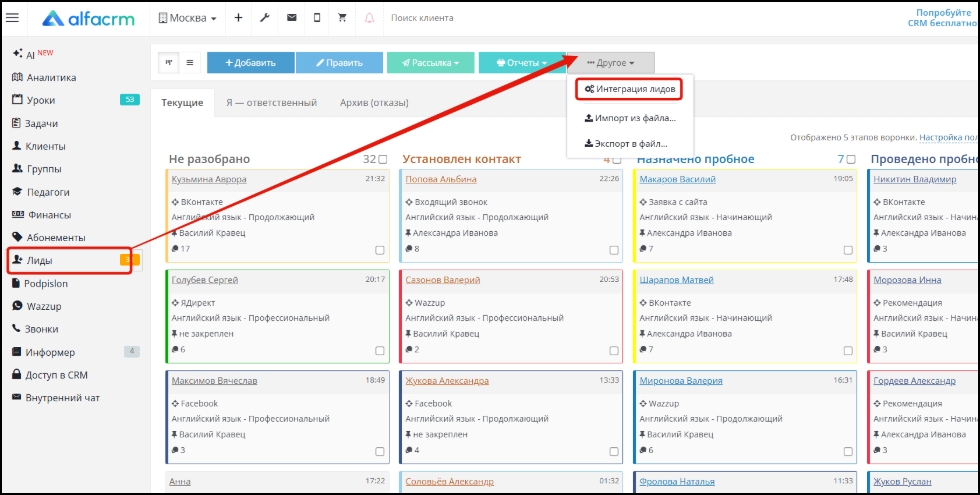Open Настройка link for funnel stages

click(948, 137)
